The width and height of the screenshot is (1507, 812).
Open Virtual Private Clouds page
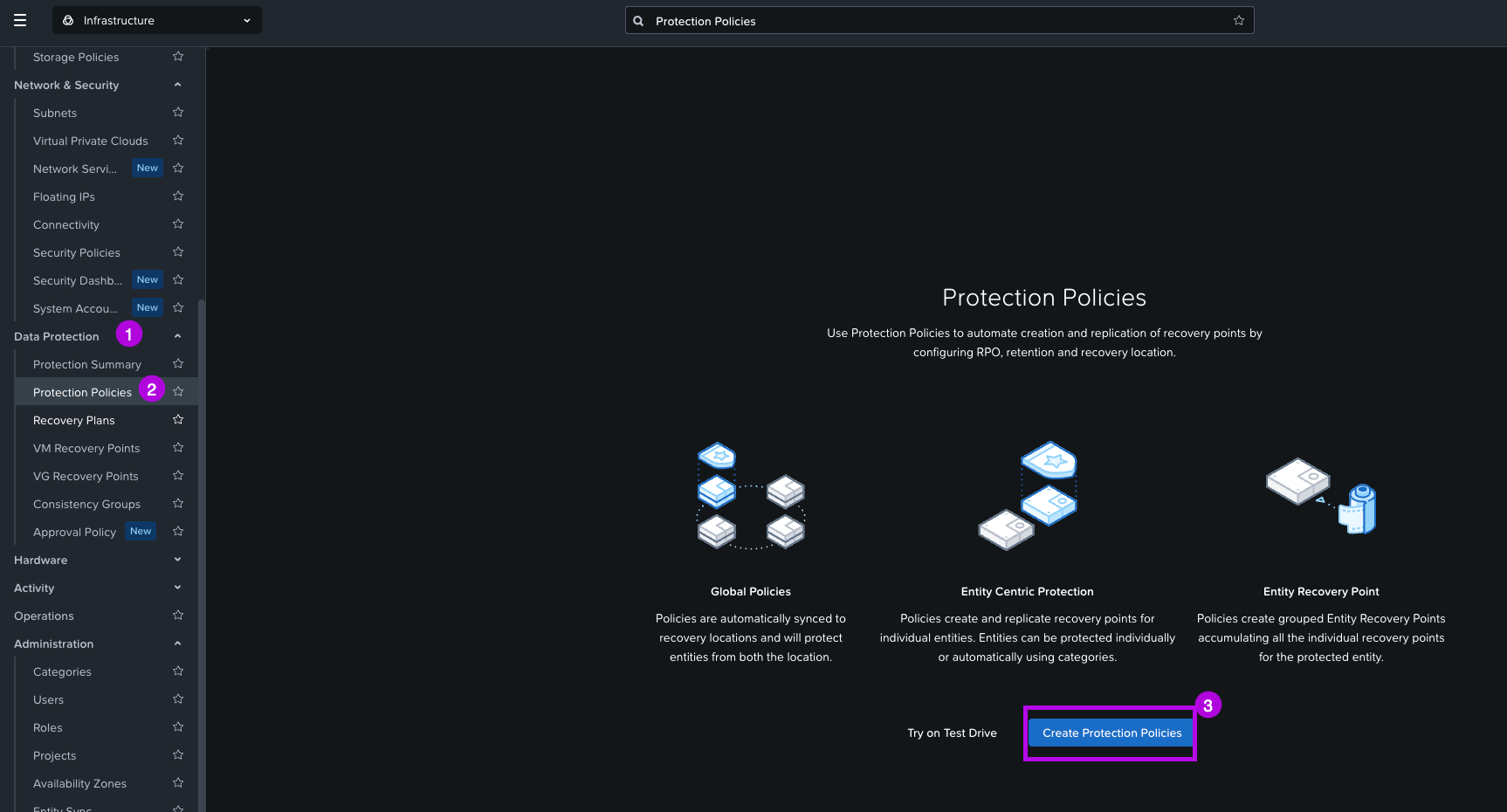tap(91, 141)
